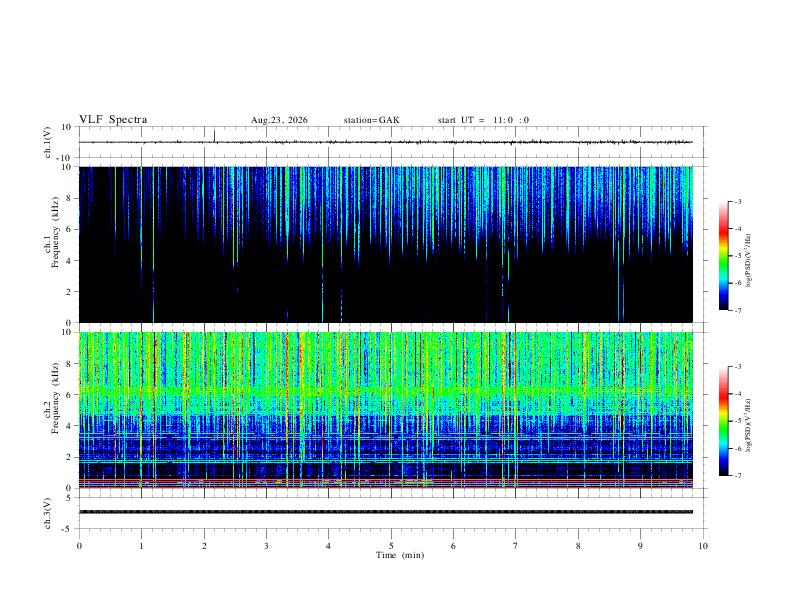The width and height of the screenshot is (792, 612).
Task: Click the 5 minute tick label
Action: [391, 546]
